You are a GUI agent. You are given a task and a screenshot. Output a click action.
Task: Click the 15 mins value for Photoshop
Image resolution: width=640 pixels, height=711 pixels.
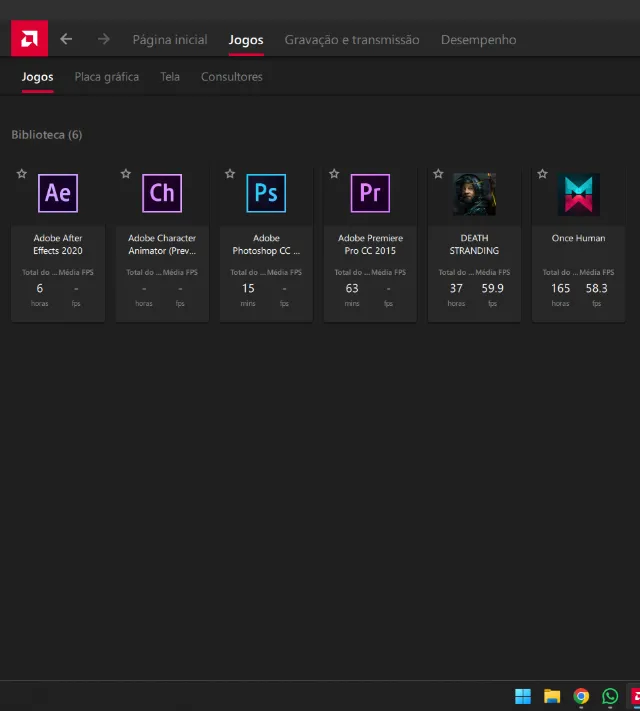point(248,288)
